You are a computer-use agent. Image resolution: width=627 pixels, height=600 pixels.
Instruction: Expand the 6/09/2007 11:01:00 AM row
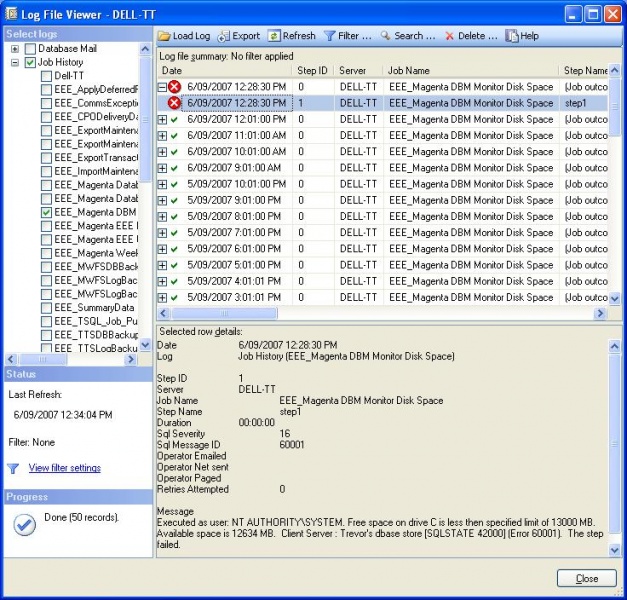162,136
